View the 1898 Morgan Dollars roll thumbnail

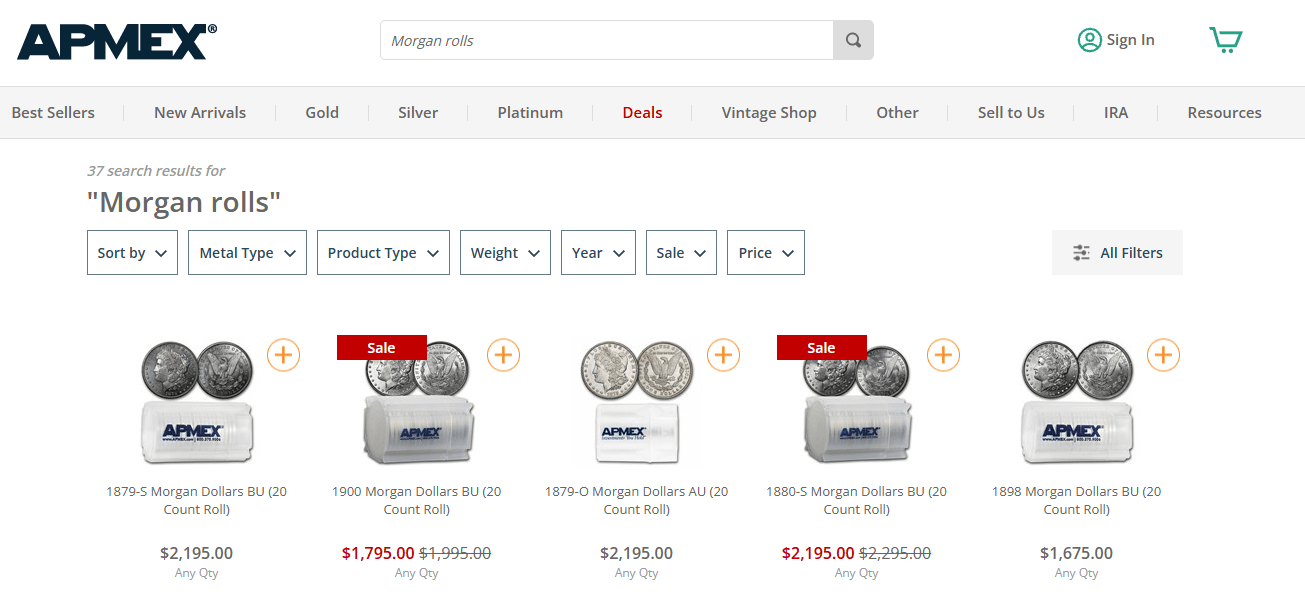tap(1077, 402)
